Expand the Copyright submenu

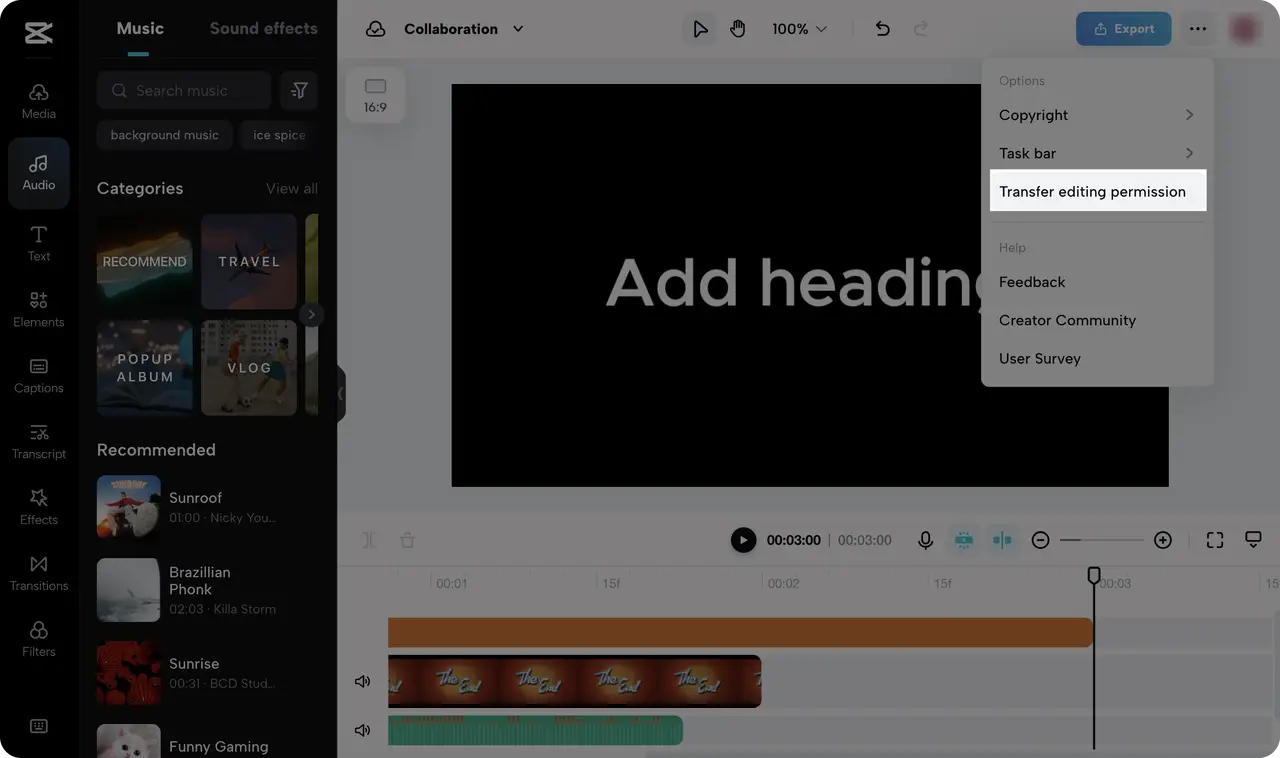pos(1097,115)
